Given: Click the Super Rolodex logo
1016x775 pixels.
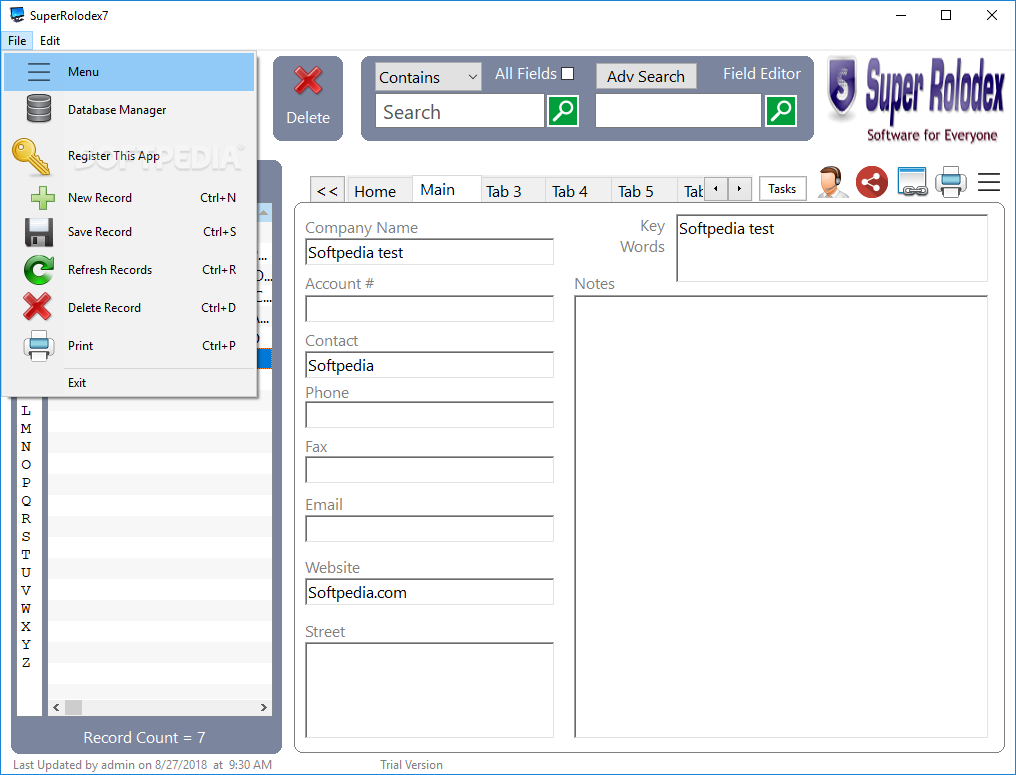Looking at the screenshot, I should (x=916, y=99).
